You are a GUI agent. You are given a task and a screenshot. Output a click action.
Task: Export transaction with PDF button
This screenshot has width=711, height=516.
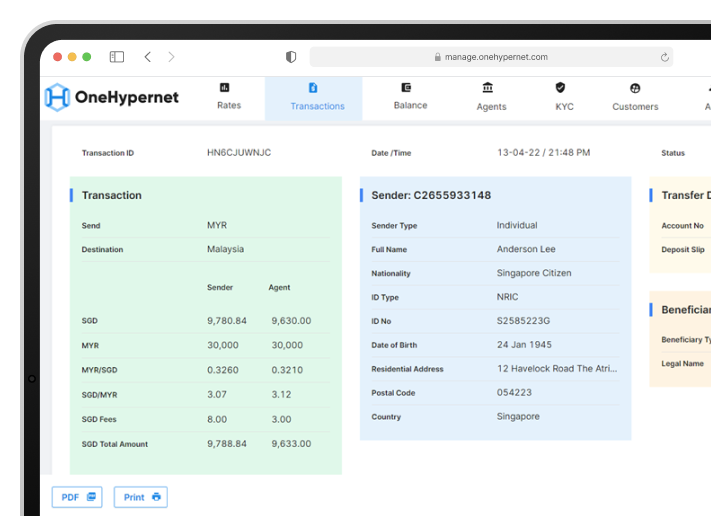[77, 497]
